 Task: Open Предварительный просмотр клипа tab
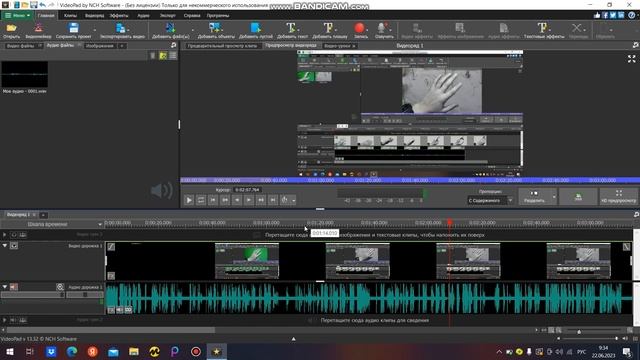pyautogui.click(x=222, y=46)
